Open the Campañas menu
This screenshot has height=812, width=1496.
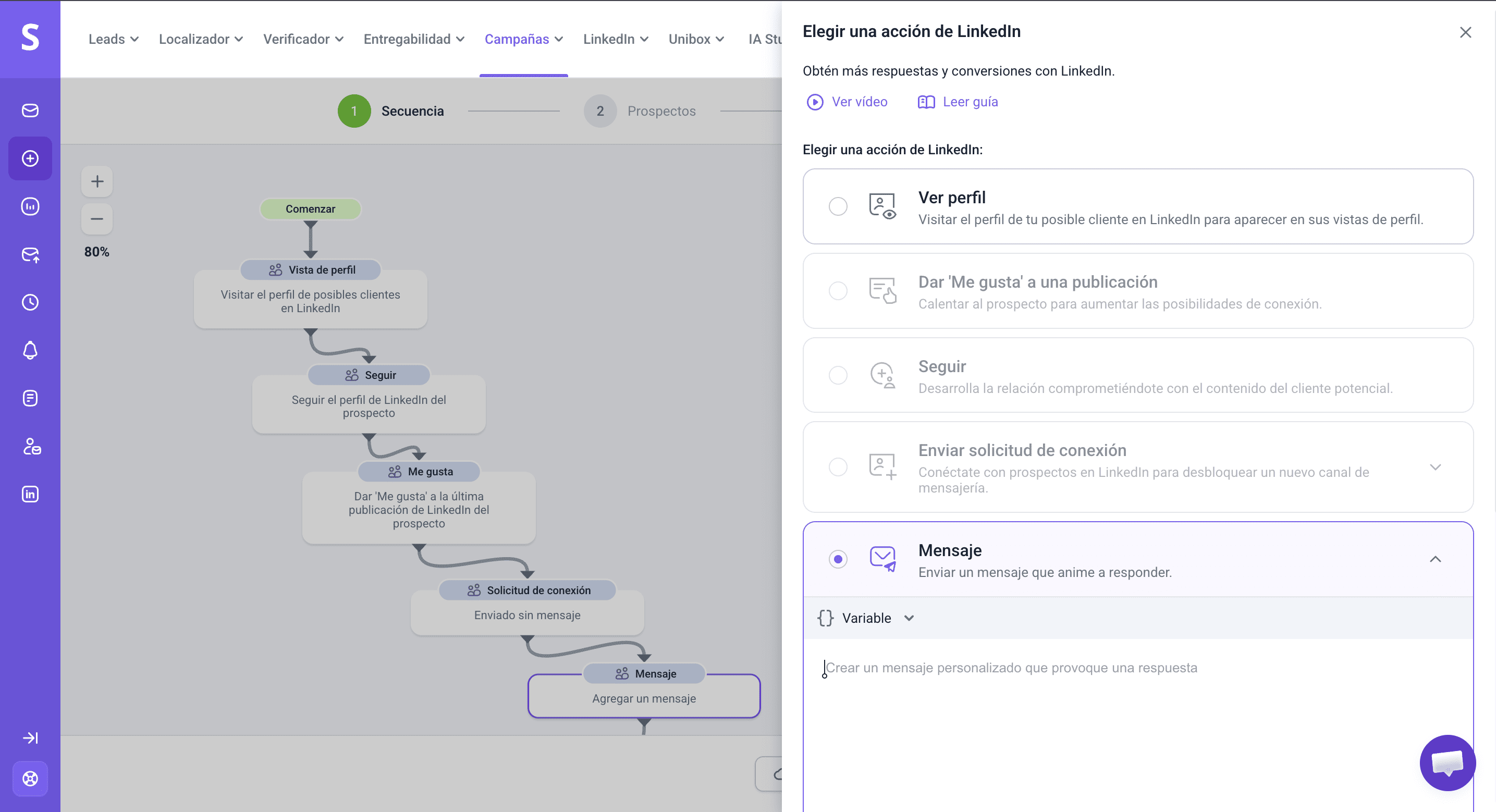523,39
